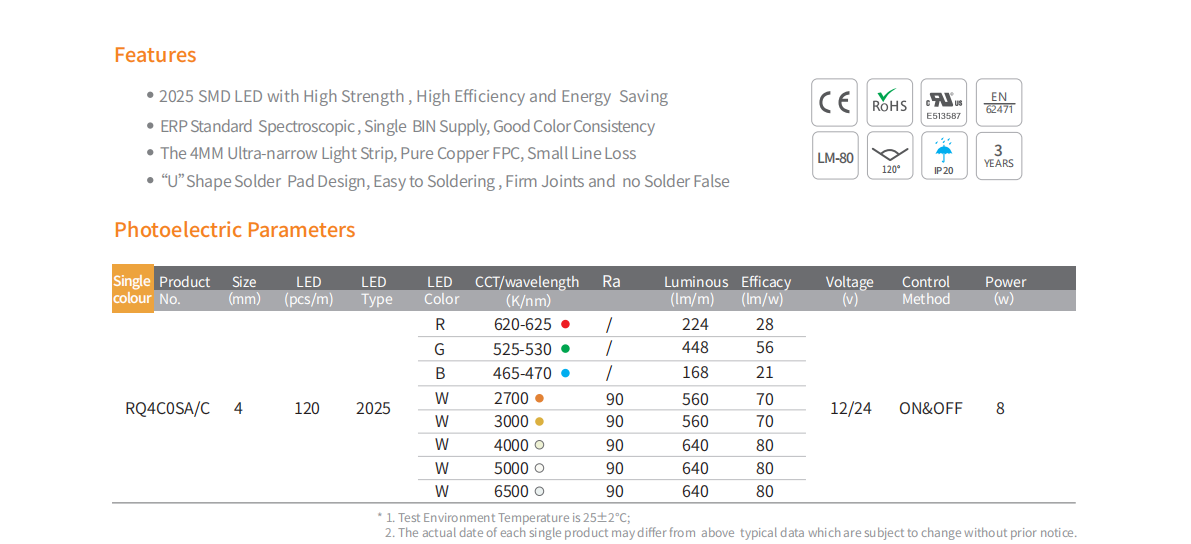The height and width of the screenshot is (544, 1191).
Task: Click the IP20 umbrella rating icon
Action: (943, 156)
